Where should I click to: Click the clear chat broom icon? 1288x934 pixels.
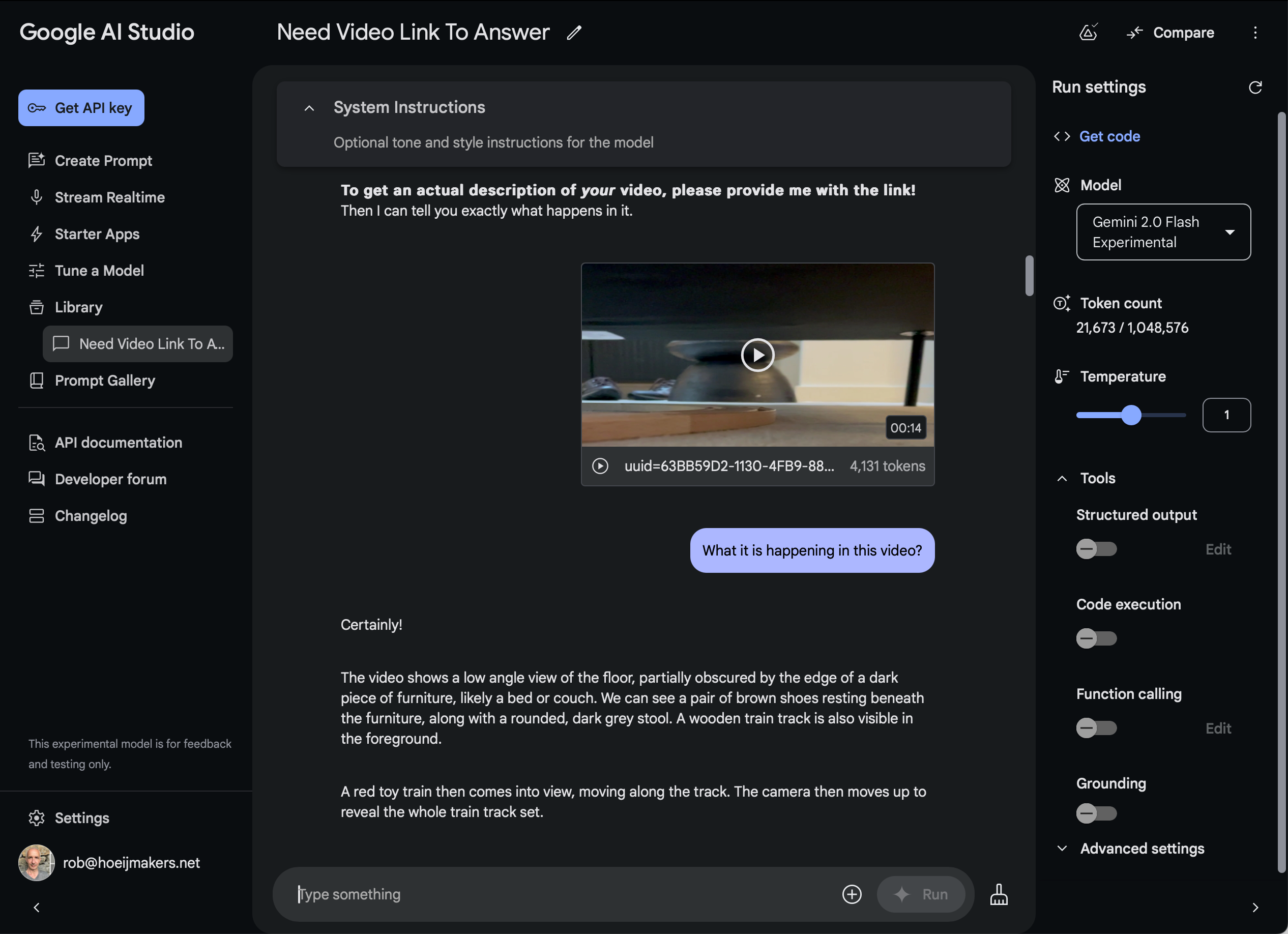point(999,894)
